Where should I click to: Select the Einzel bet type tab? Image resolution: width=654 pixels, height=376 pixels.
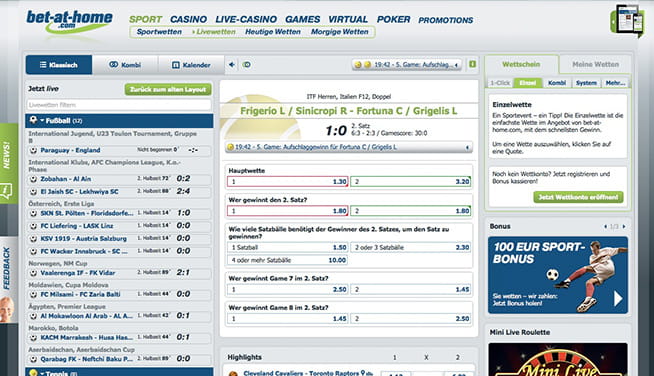coord(528,83)
